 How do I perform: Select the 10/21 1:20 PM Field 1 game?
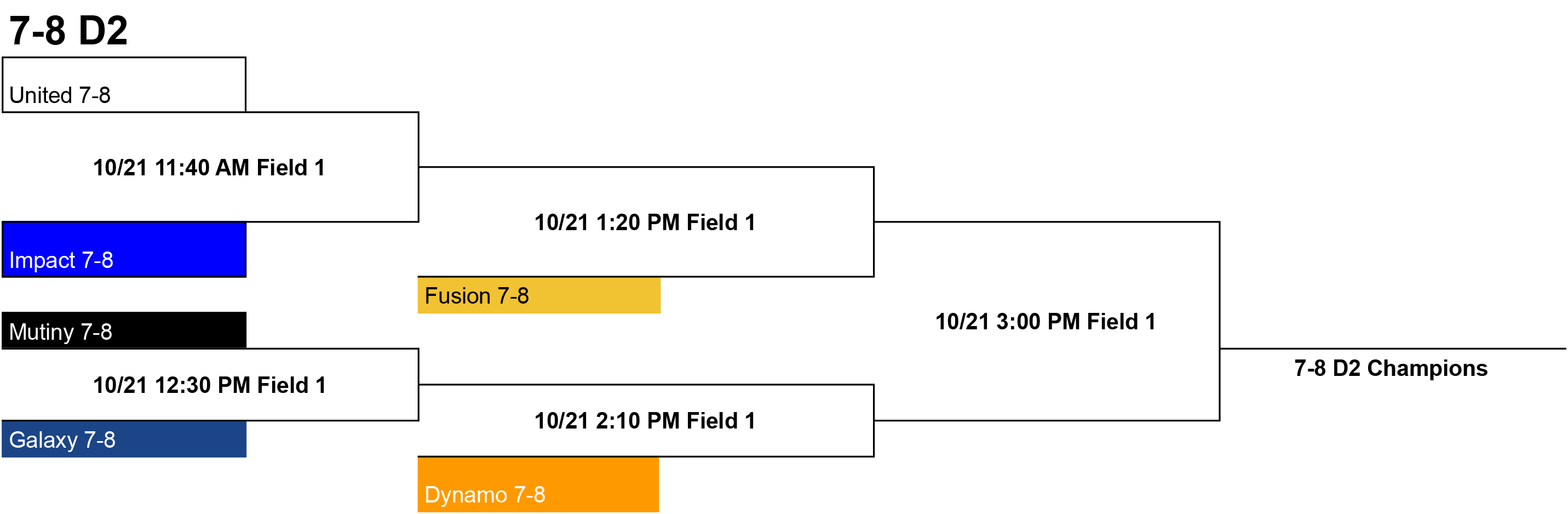(x=645, y=222)
